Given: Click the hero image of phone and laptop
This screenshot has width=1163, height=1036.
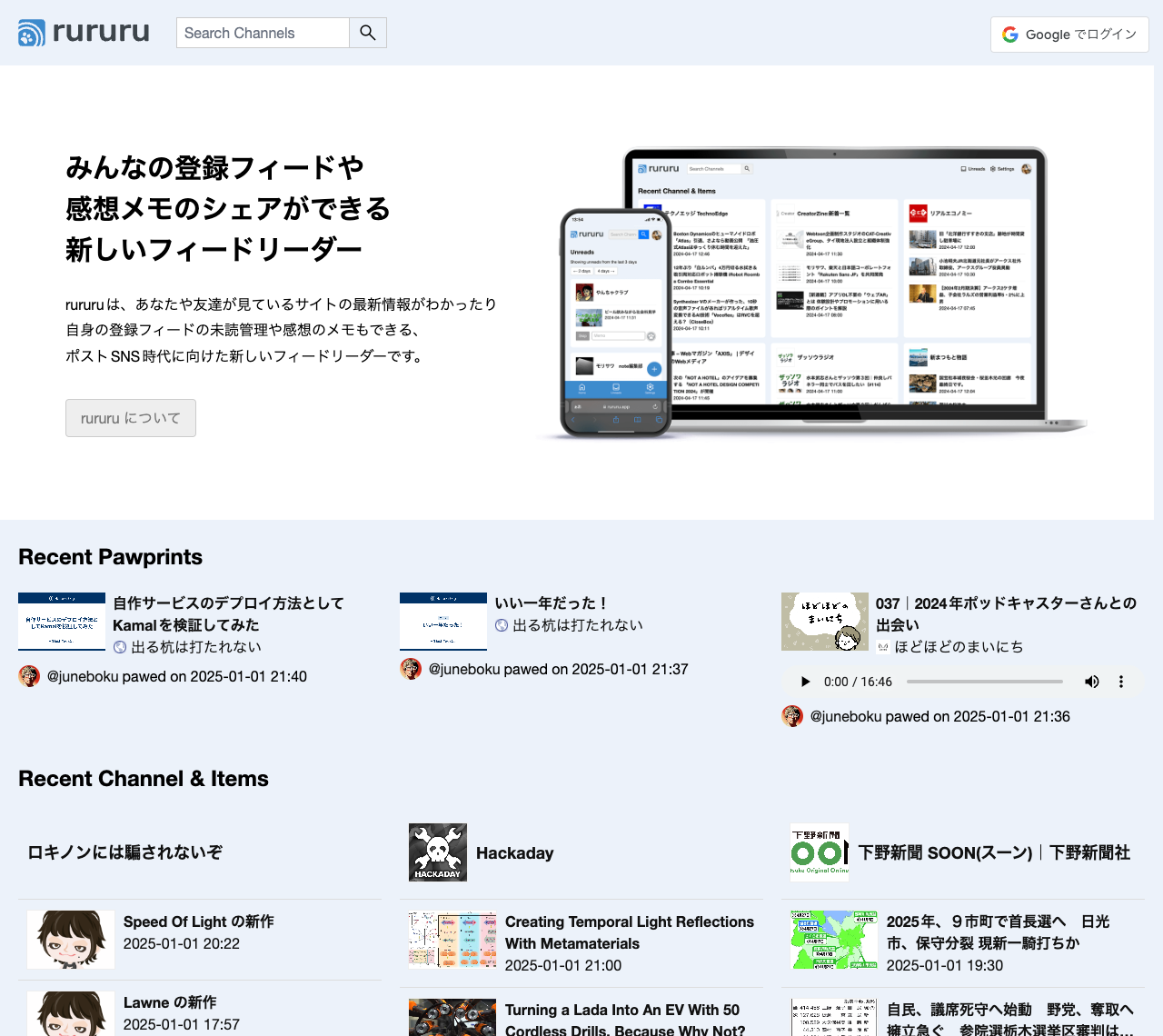Looking at the screenshot, I should click(813, 293).
